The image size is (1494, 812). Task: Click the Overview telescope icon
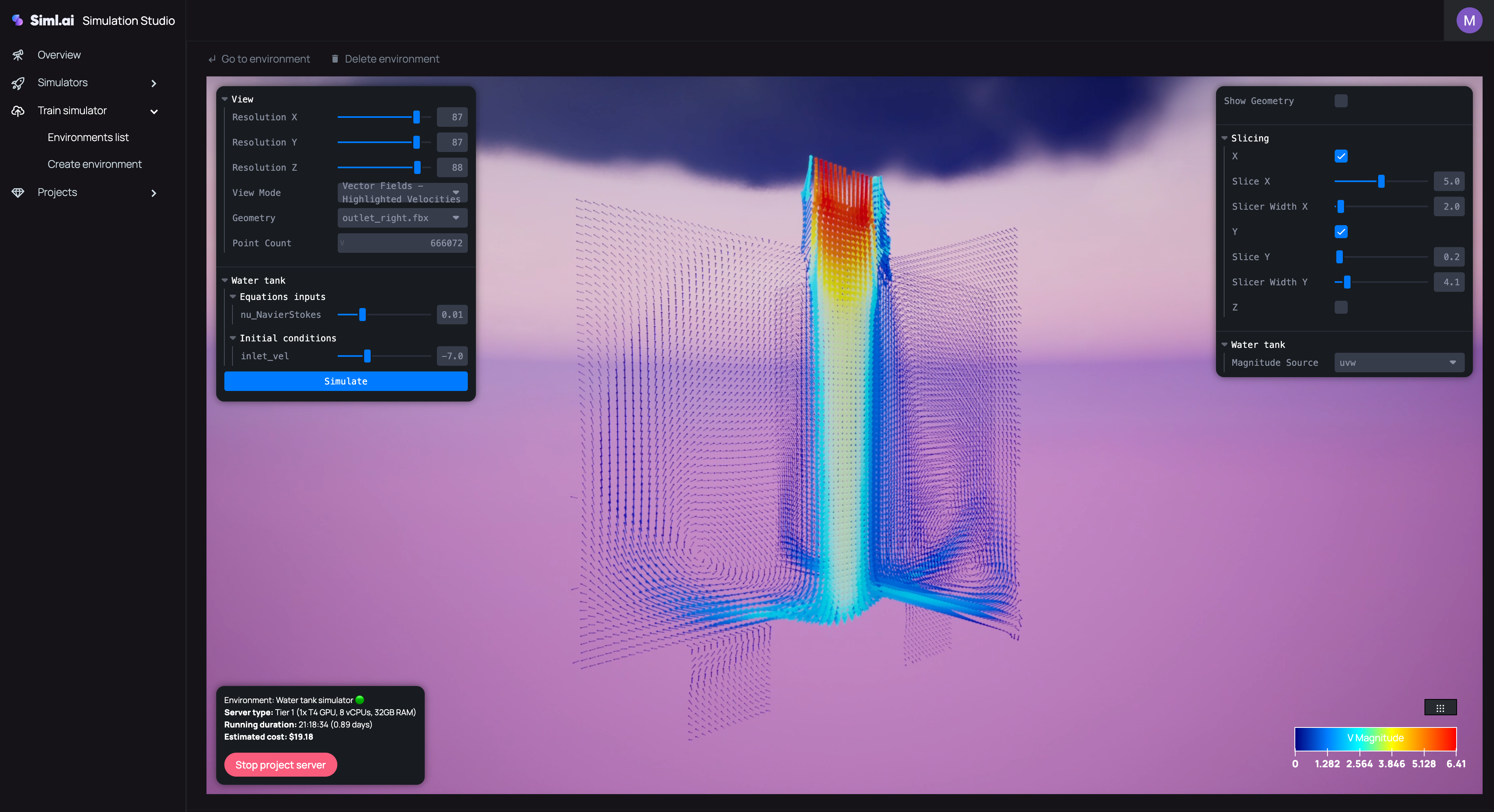tap(18, 55)
